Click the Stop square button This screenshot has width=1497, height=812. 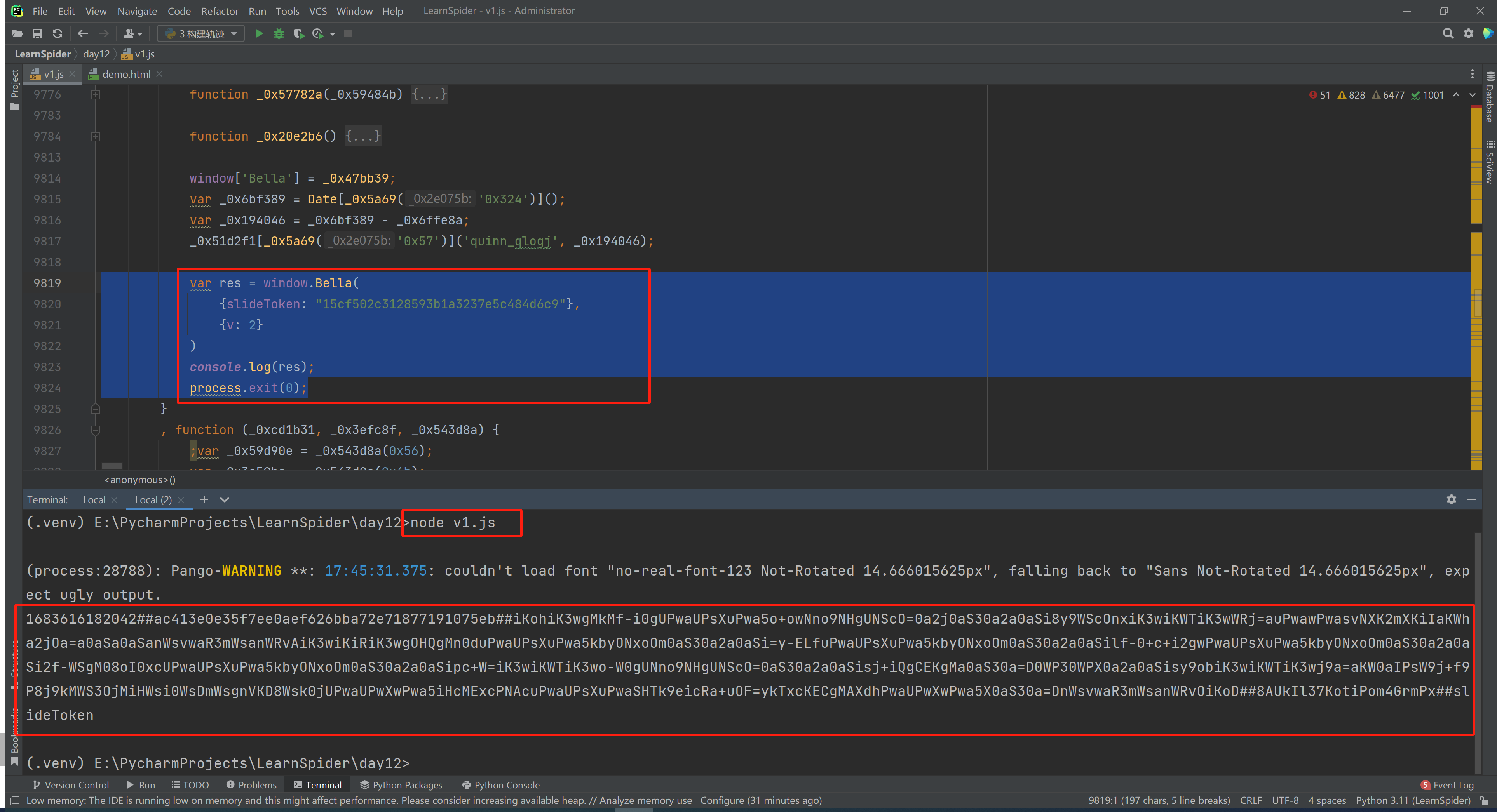click(348, 34)
